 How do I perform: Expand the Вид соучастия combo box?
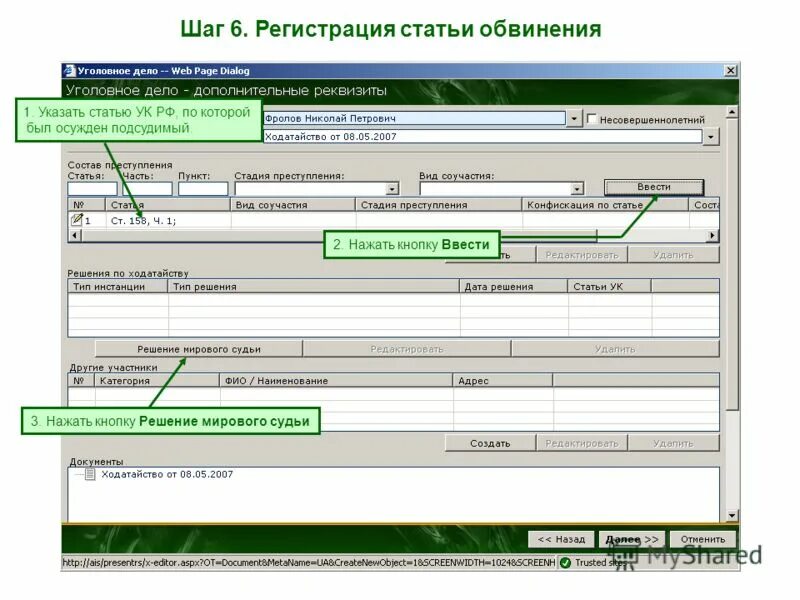578,187
